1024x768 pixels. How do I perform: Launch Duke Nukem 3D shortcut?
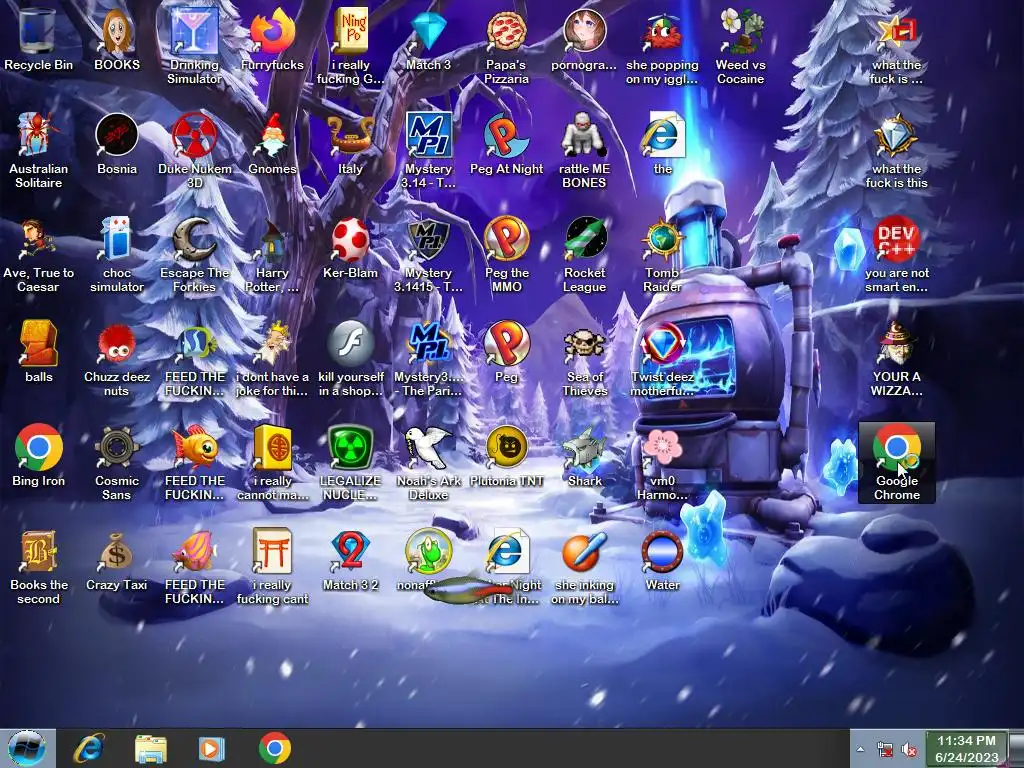point(194,150)
